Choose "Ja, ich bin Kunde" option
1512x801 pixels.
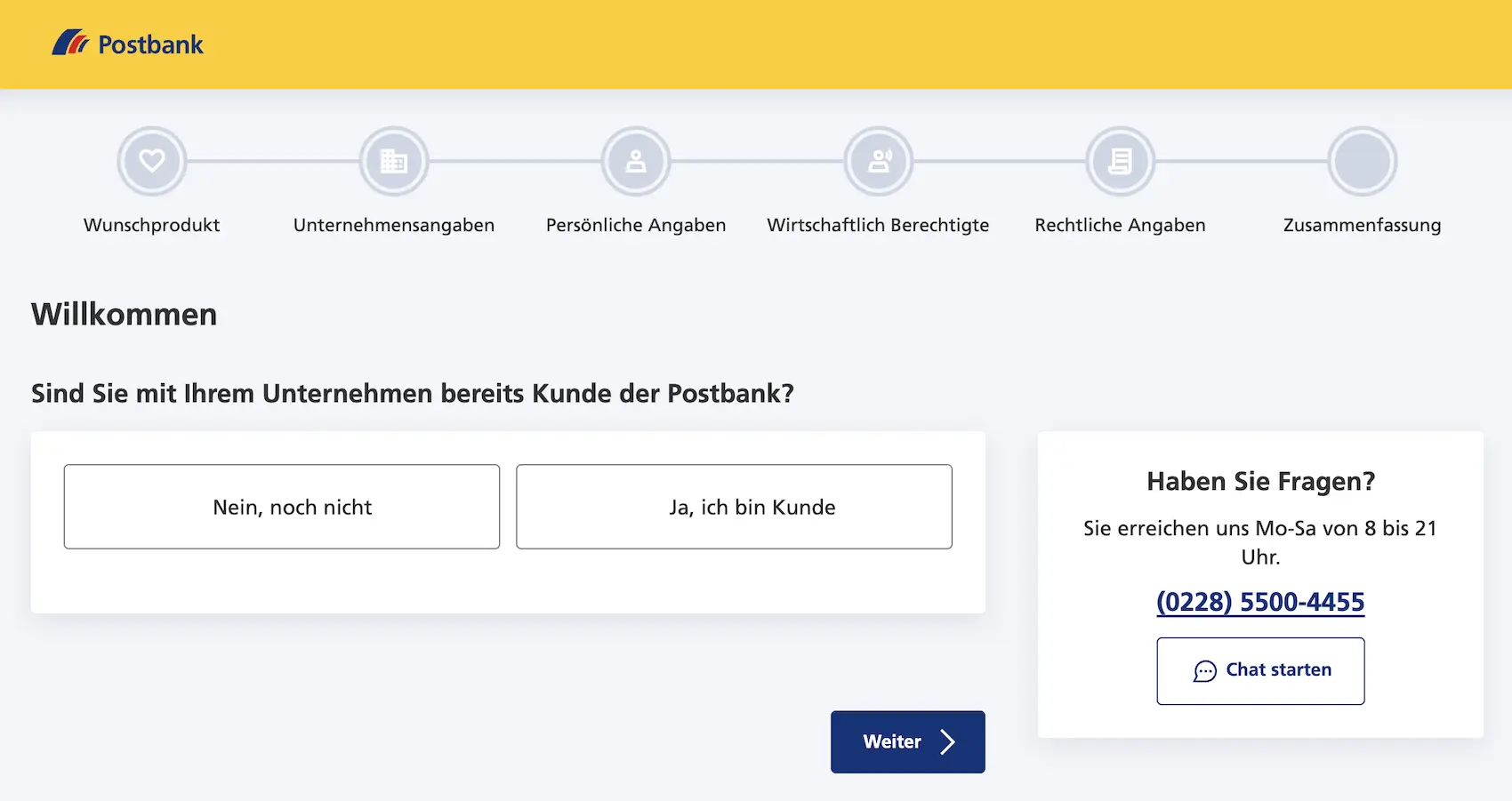734,507
